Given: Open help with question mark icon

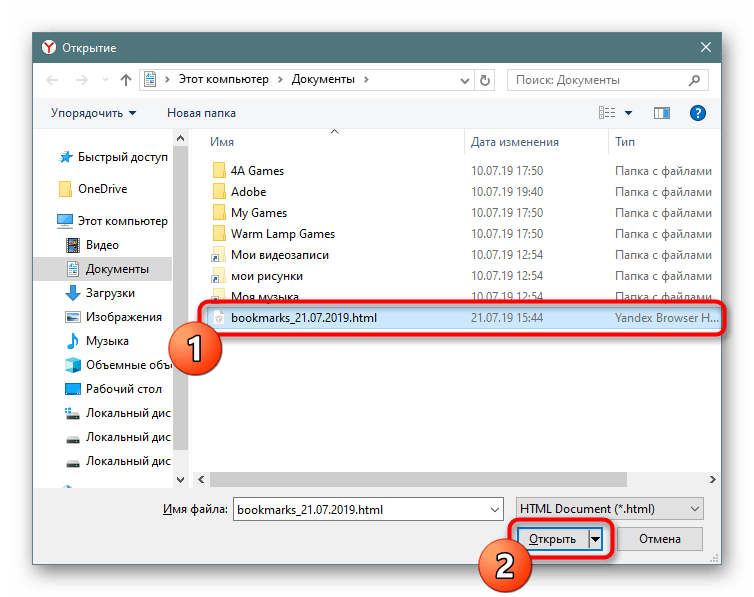Looking at the screenshot, I should click(697, 113).
